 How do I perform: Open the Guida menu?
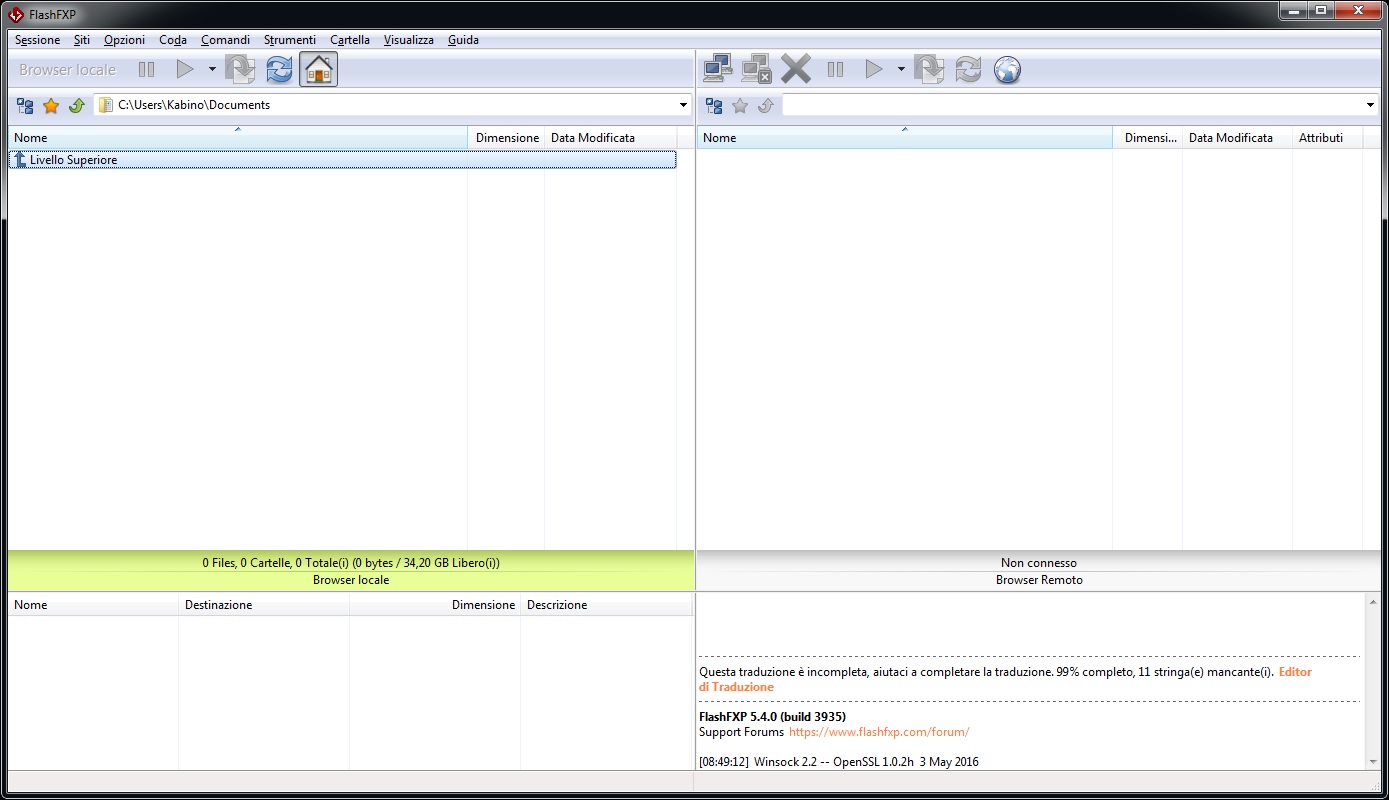(463, 40)
